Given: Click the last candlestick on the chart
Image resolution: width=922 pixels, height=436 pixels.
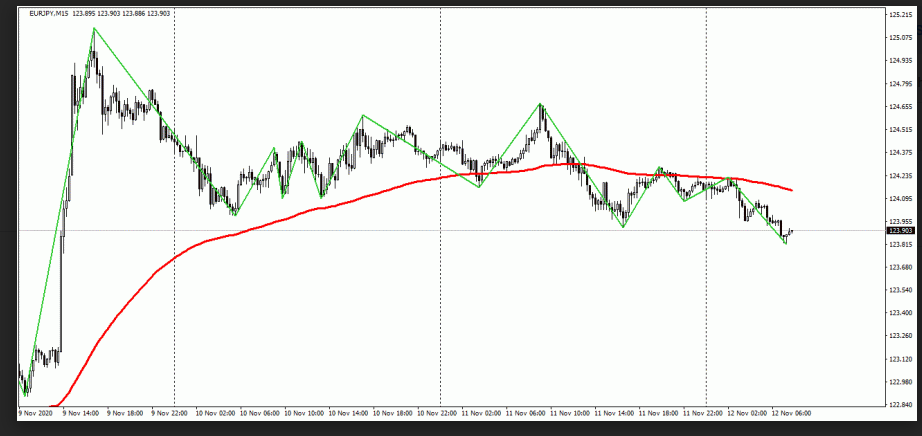Looking at the screenshot, I should pos(791,232).
